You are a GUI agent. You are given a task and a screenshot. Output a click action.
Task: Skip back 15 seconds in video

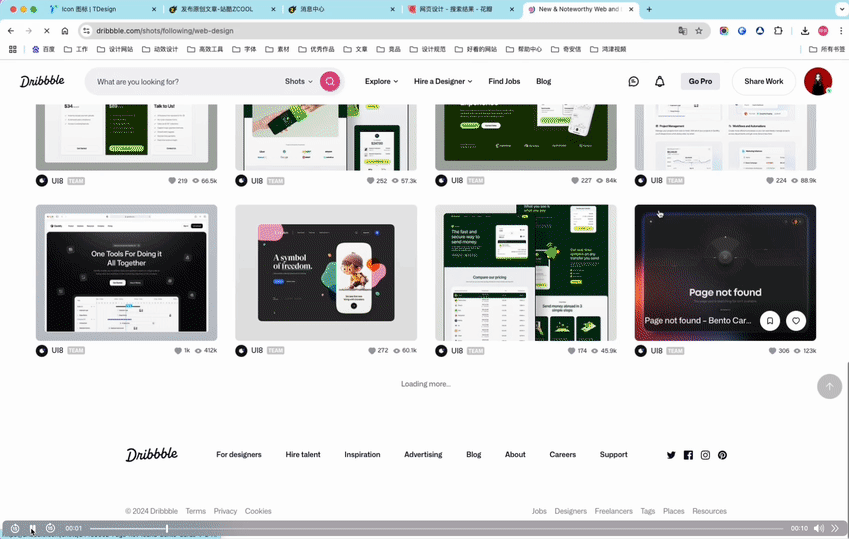15,528
